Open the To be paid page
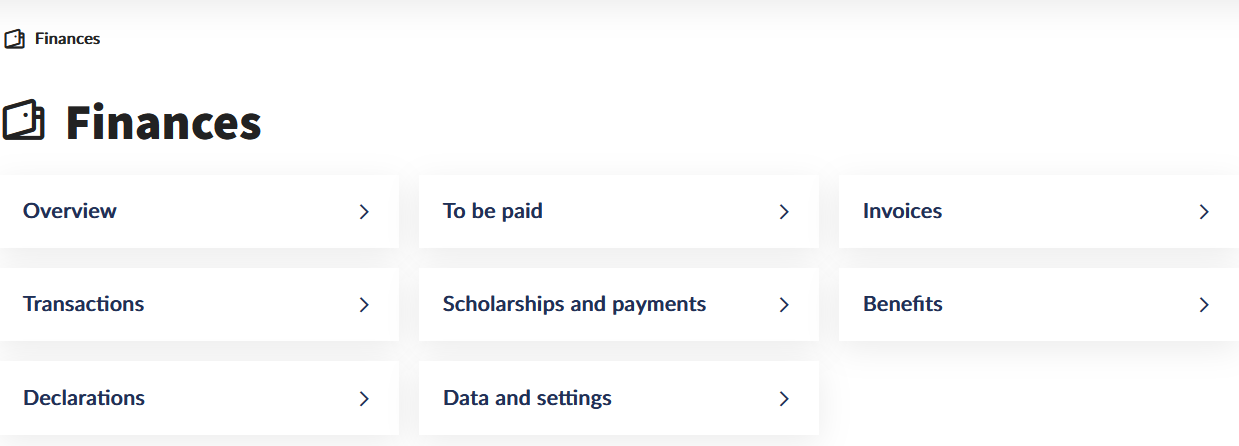The image size is (1239, 446). 493,211
